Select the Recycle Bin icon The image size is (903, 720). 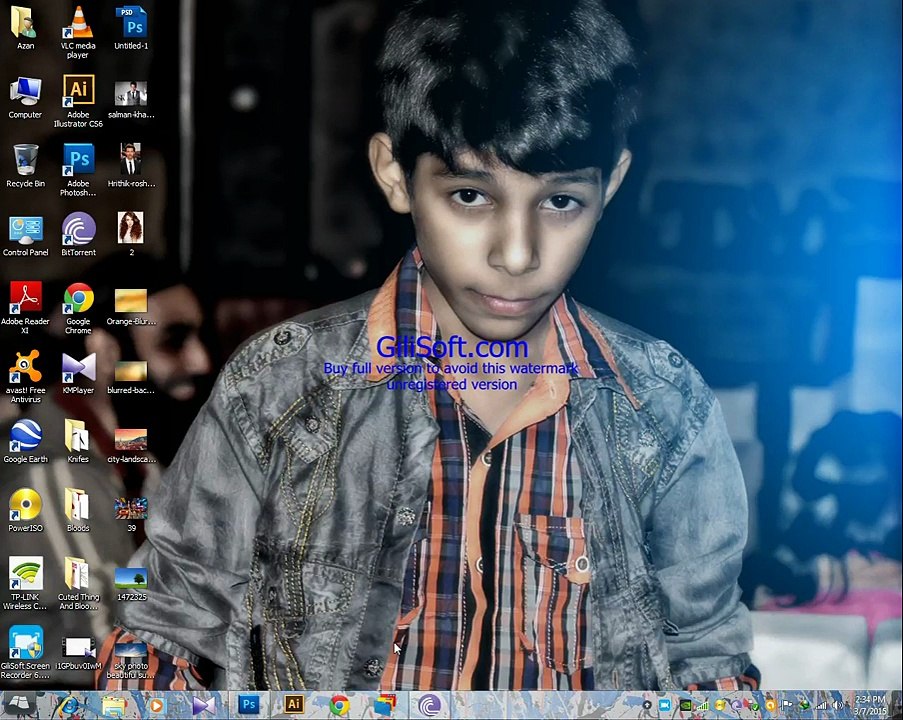25,165
